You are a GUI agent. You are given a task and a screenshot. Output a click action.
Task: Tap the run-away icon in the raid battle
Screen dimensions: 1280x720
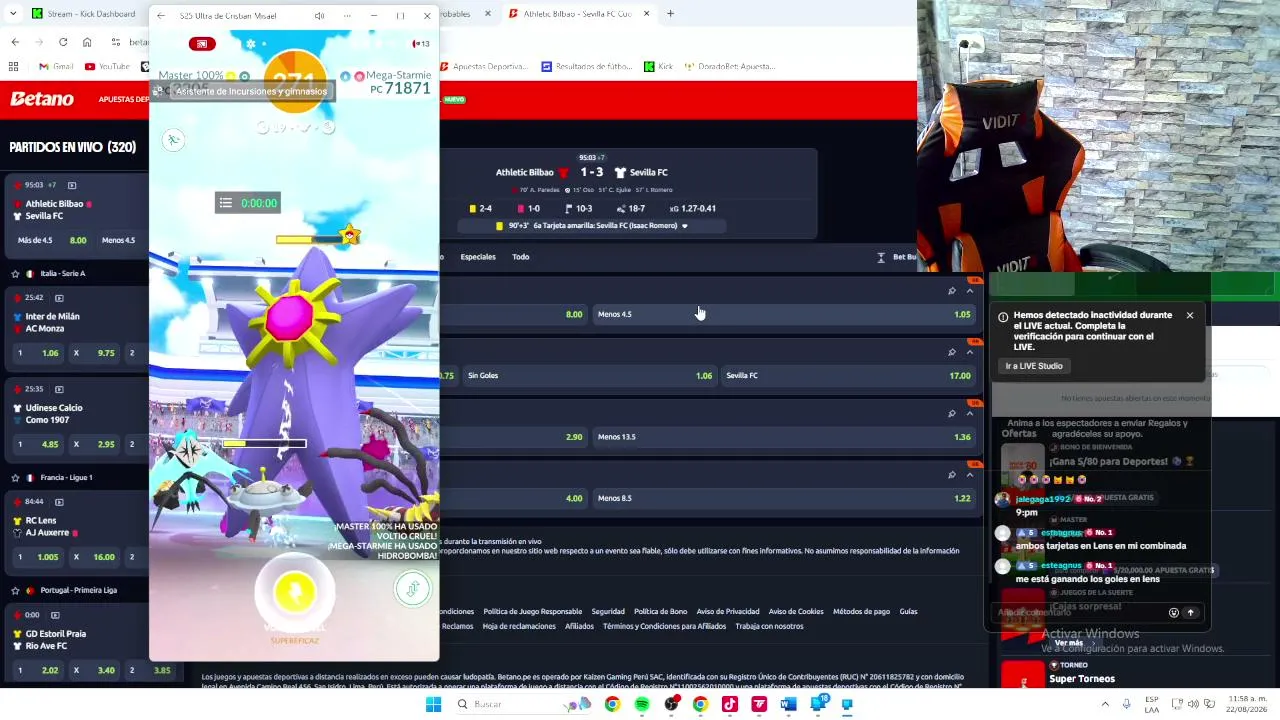(174, 140)
